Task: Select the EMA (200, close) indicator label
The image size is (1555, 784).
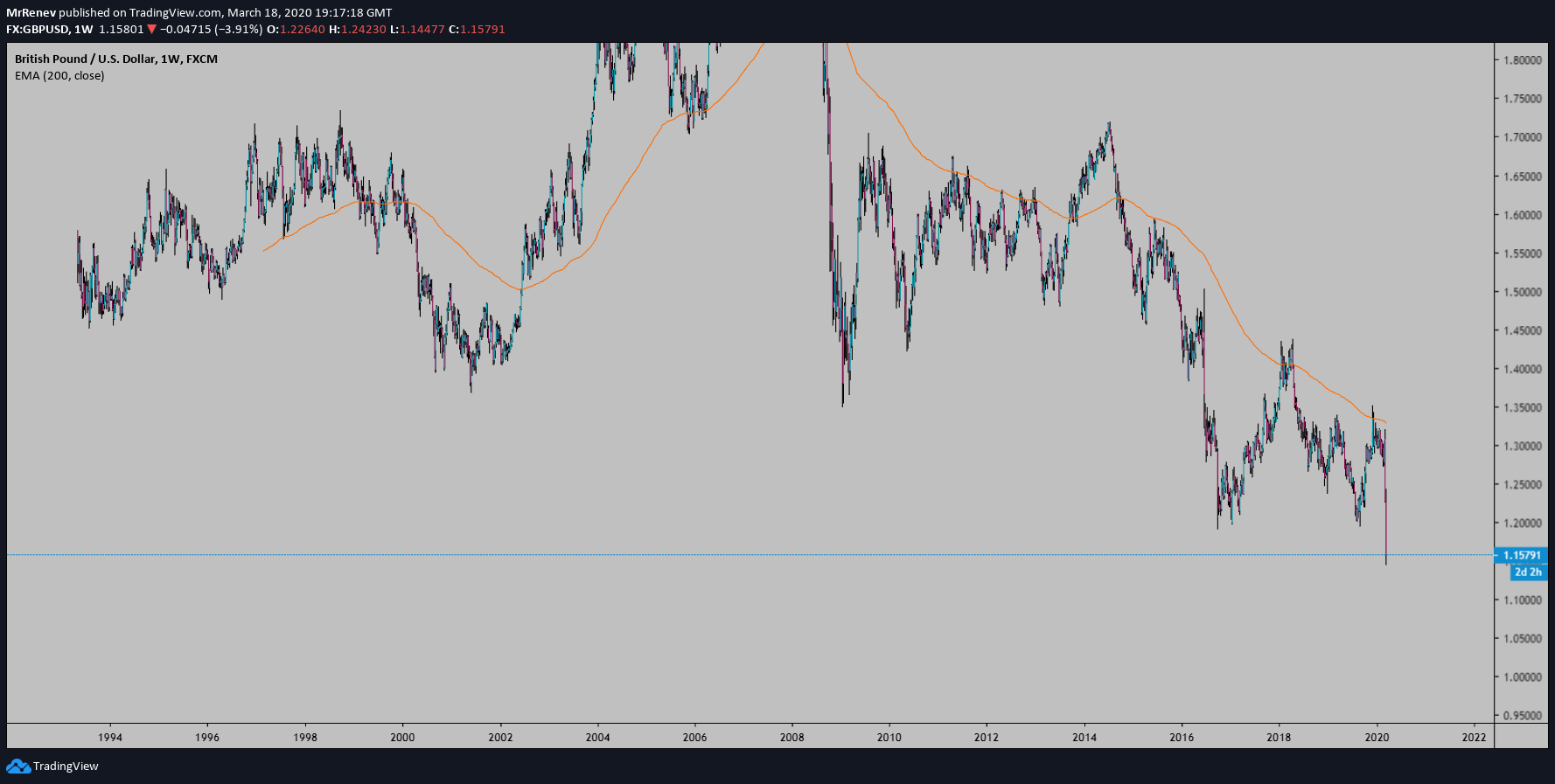Action: (59, 75)
